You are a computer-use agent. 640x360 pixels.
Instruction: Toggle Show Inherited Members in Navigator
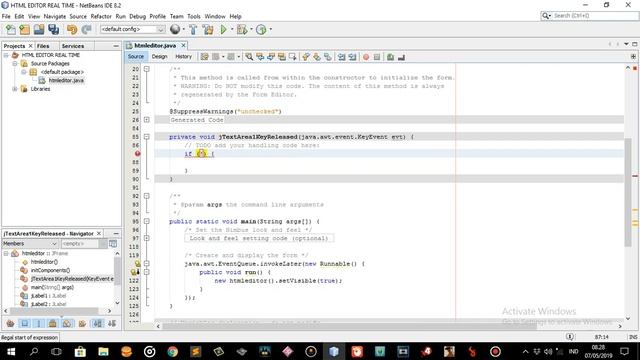click(10, 324)
